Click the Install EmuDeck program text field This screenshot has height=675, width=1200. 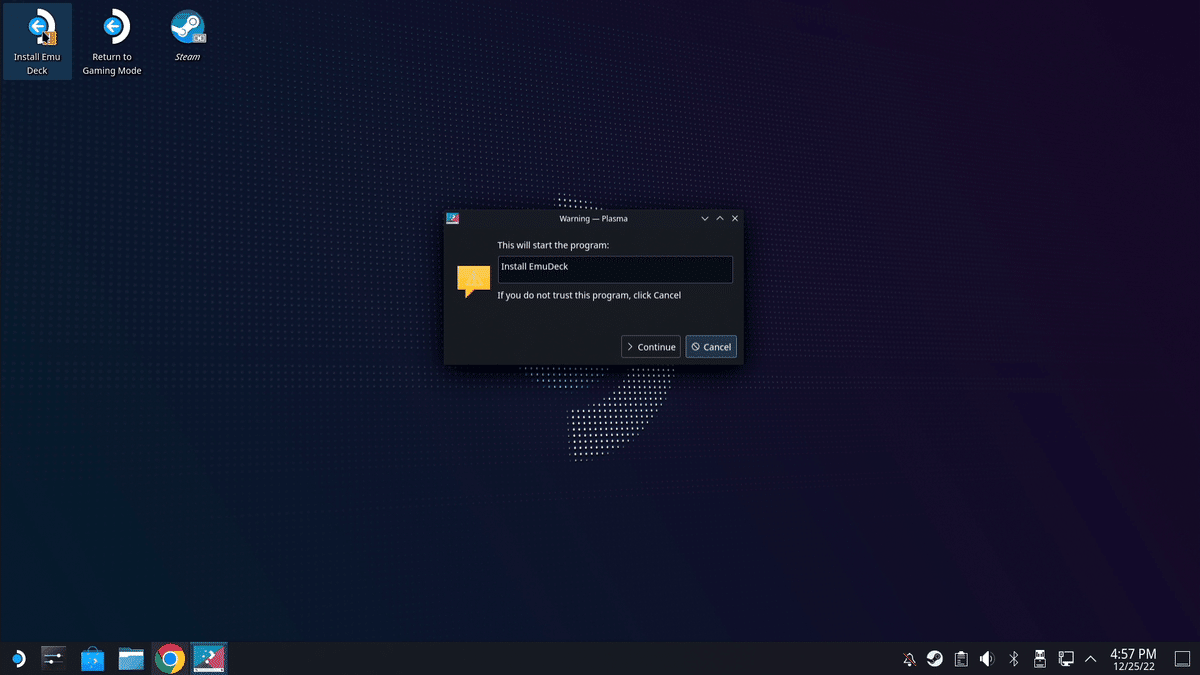(x=615, y=269)
